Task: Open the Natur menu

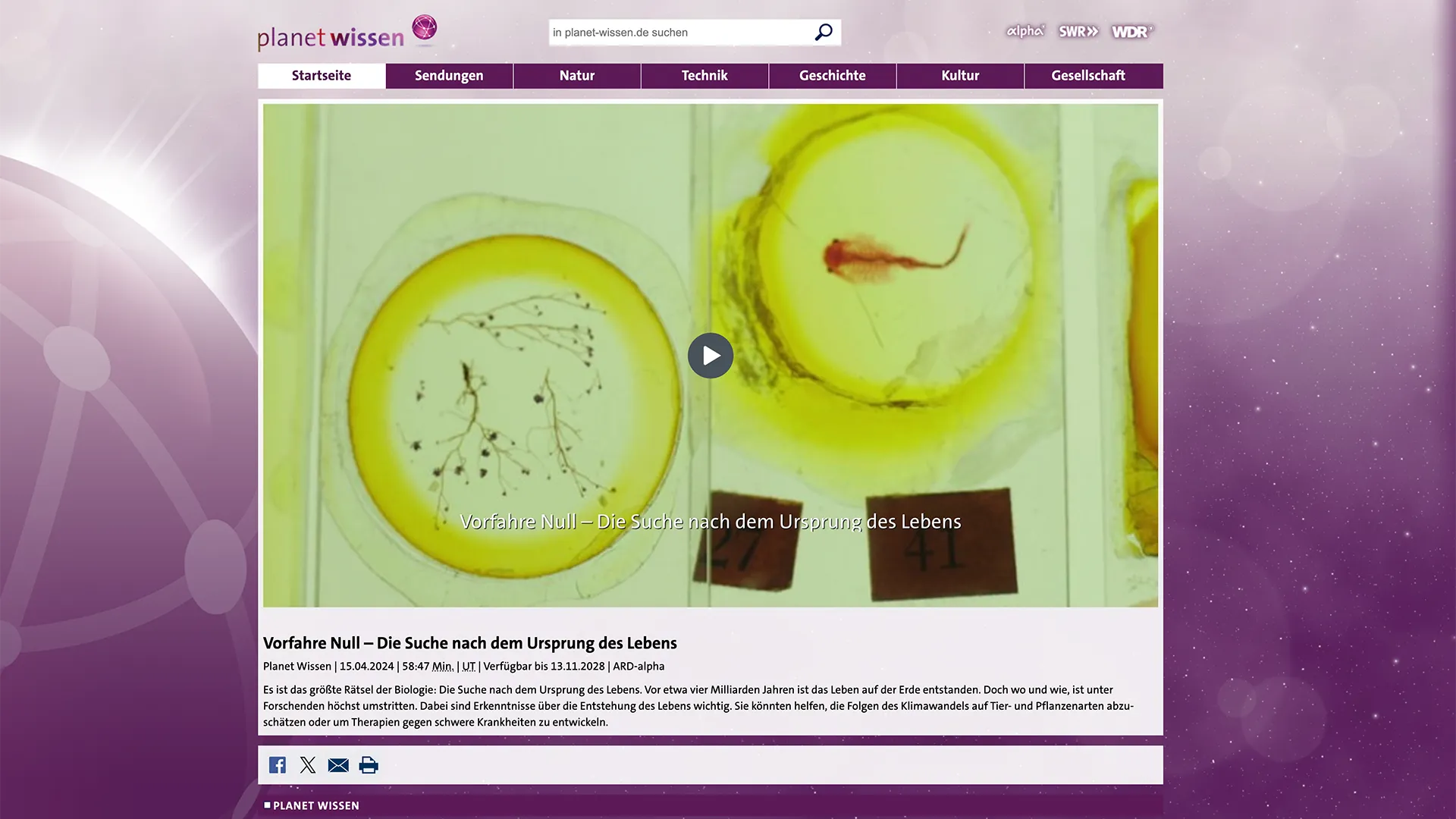Action: [x=577, y=76]
